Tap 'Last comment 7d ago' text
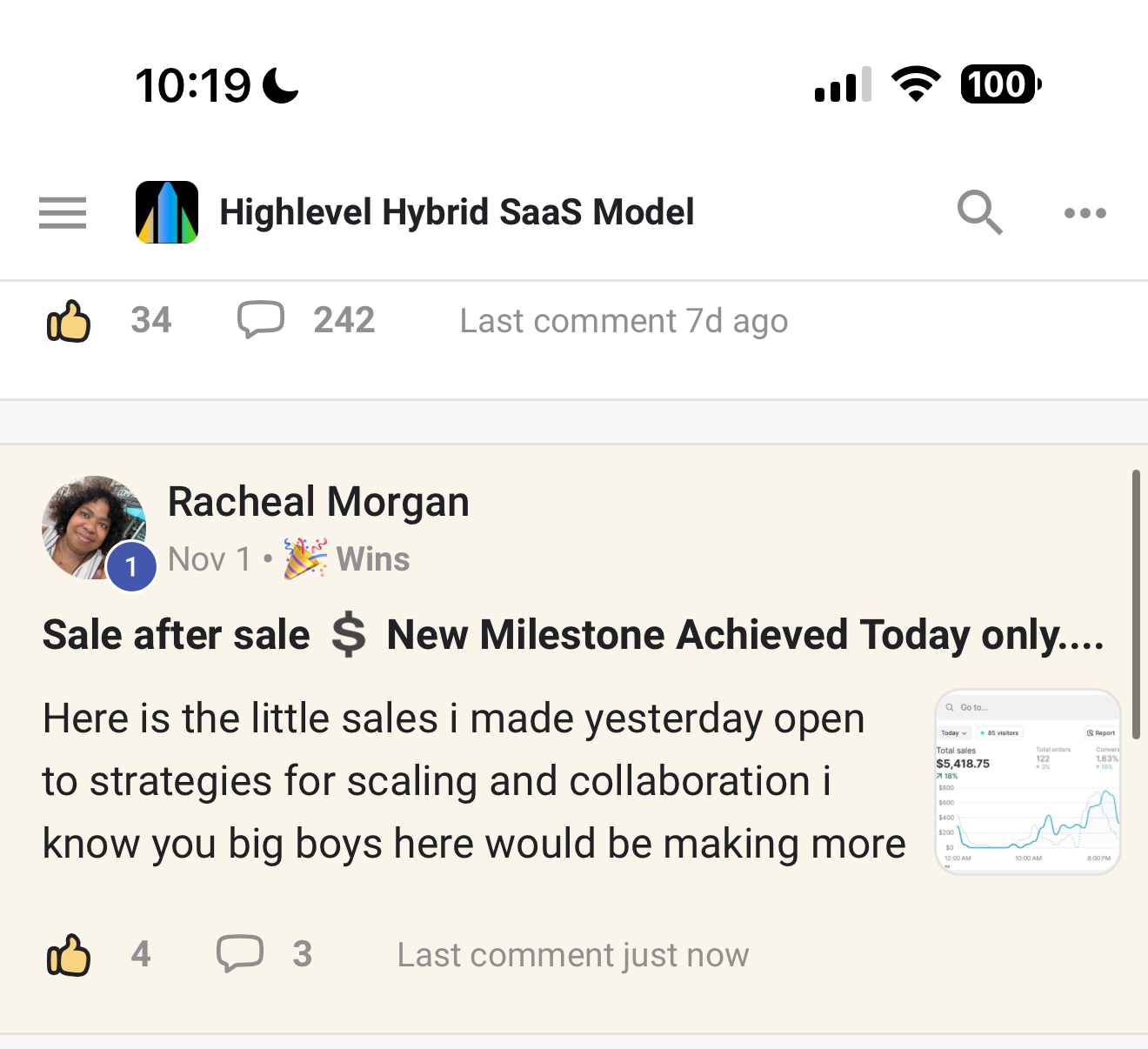Viewport: 1148px width, 1049px height. (x=624, y=321)
